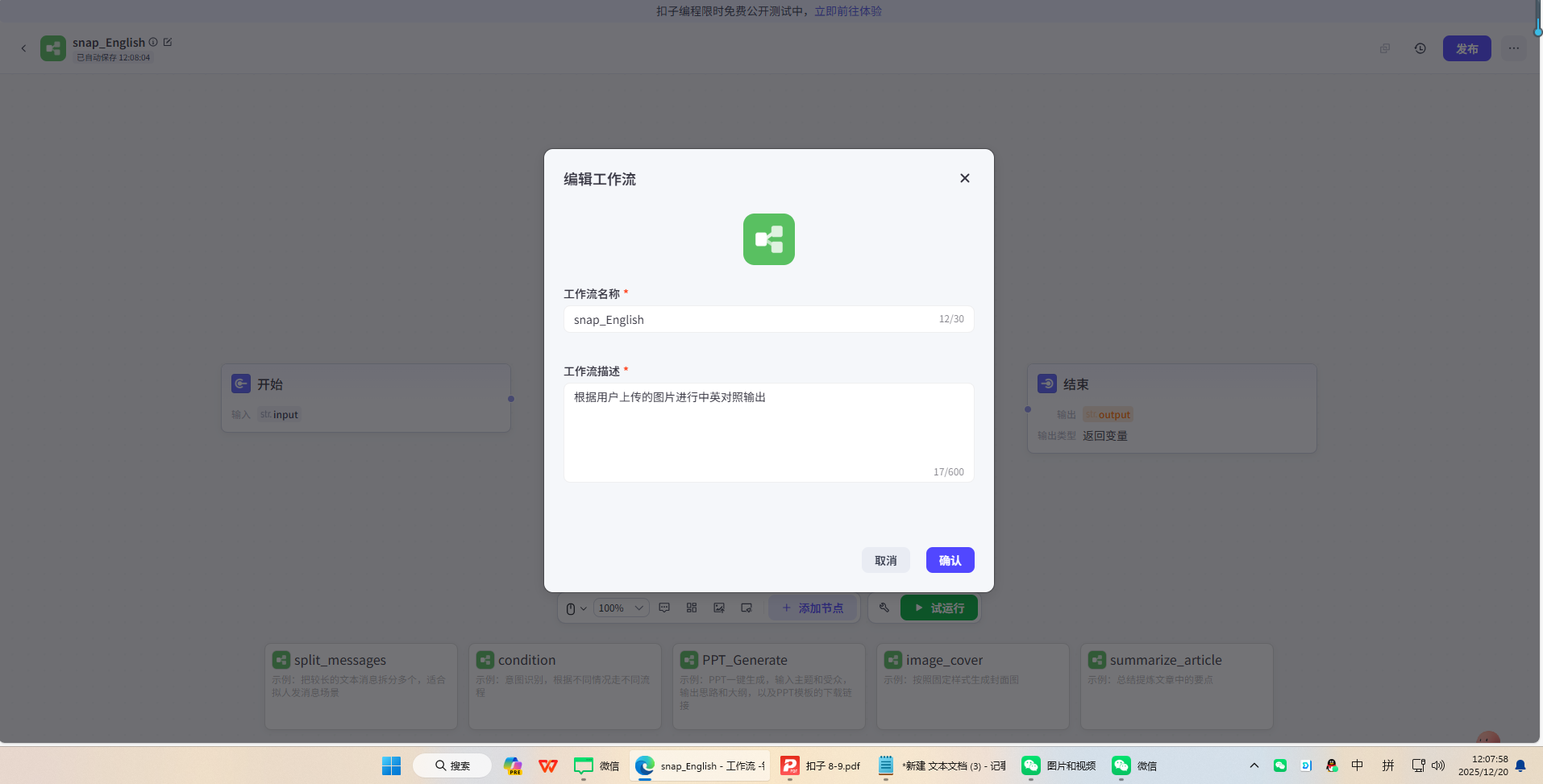
Task: Click the workflow description text area
Action: [x=768, y=433]
